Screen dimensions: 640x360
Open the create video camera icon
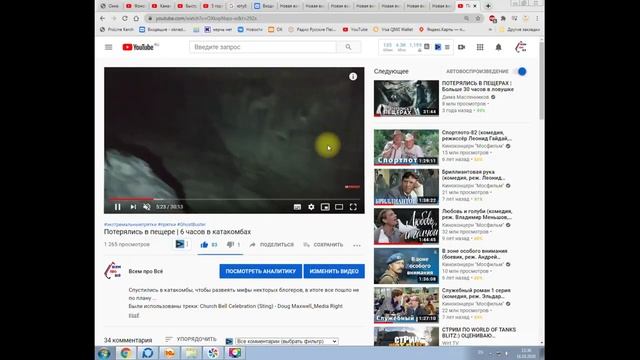tap(462, 47)
